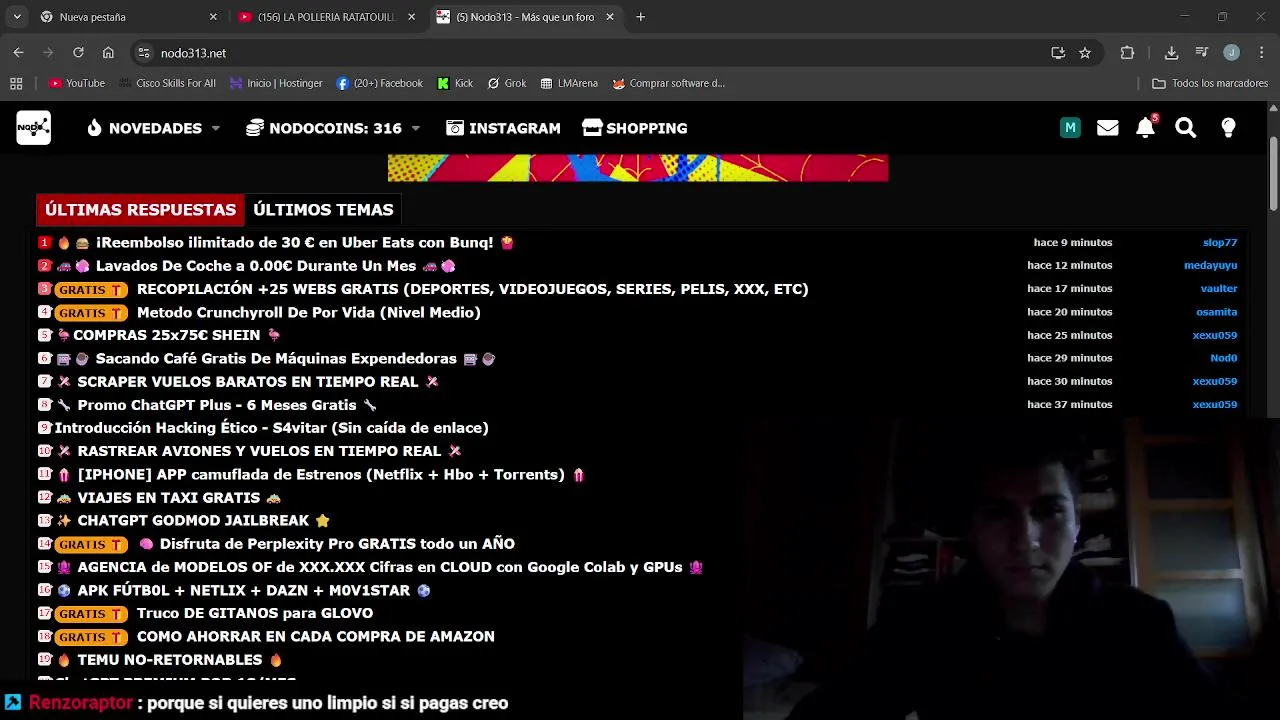Open a new browser tab
This screenshot has height=720, width=1280.
(641, 17)
